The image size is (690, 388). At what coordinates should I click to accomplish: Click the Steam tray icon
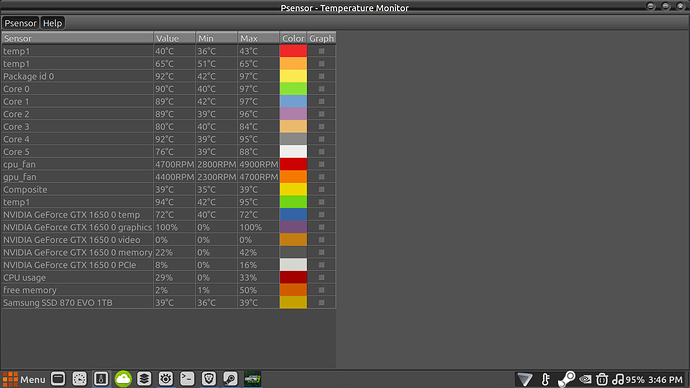566,379
